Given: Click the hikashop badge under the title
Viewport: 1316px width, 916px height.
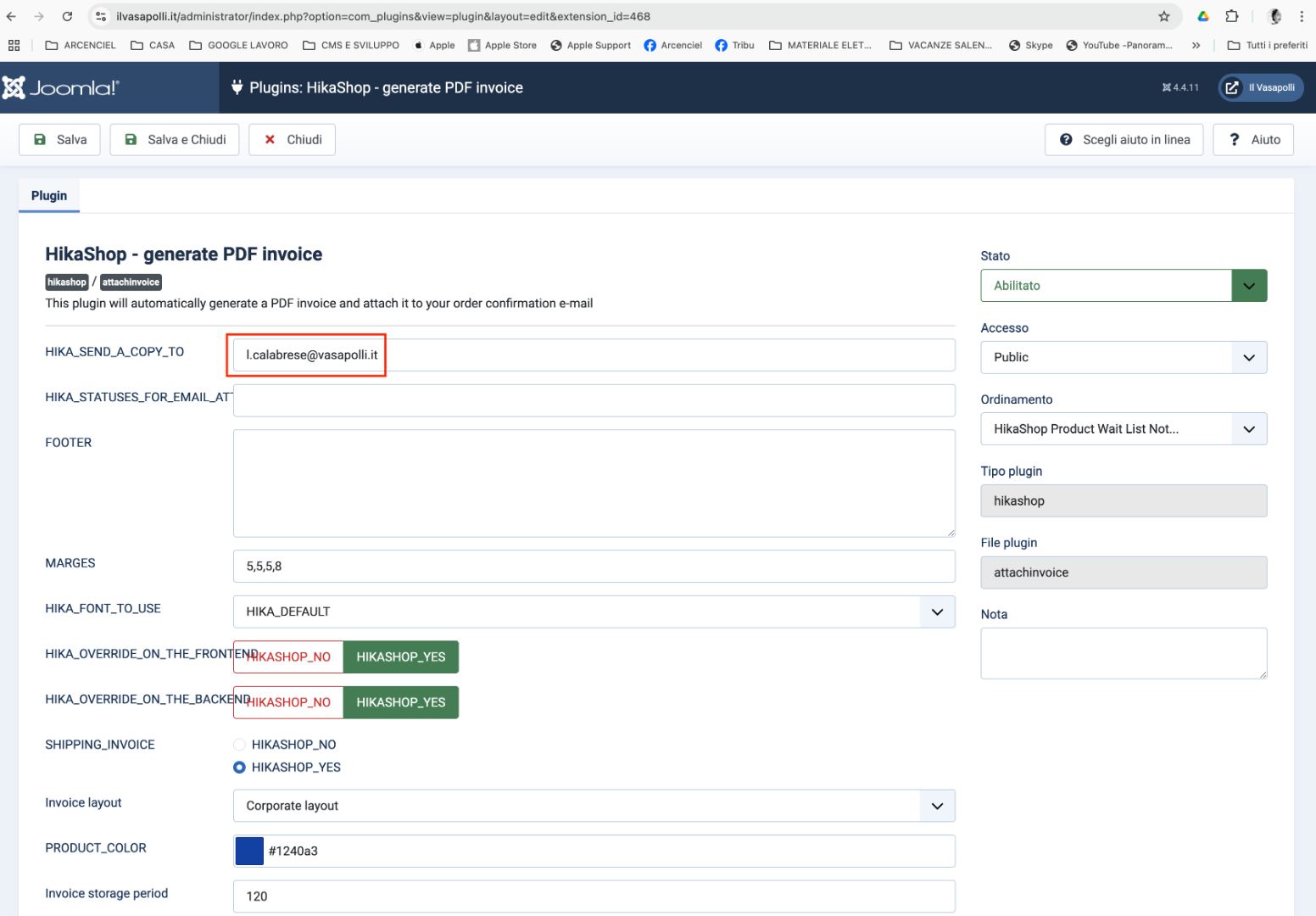Looking at the screenshot, I should [67, 282].
